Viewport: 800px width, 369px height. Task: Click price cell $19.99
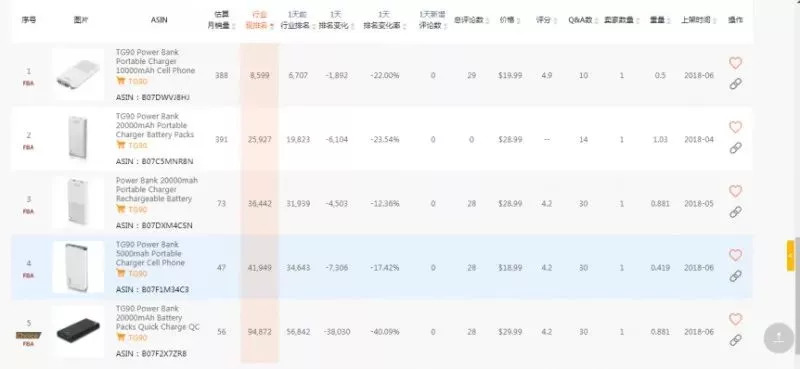pyautogui.click(x=510, y=76)
